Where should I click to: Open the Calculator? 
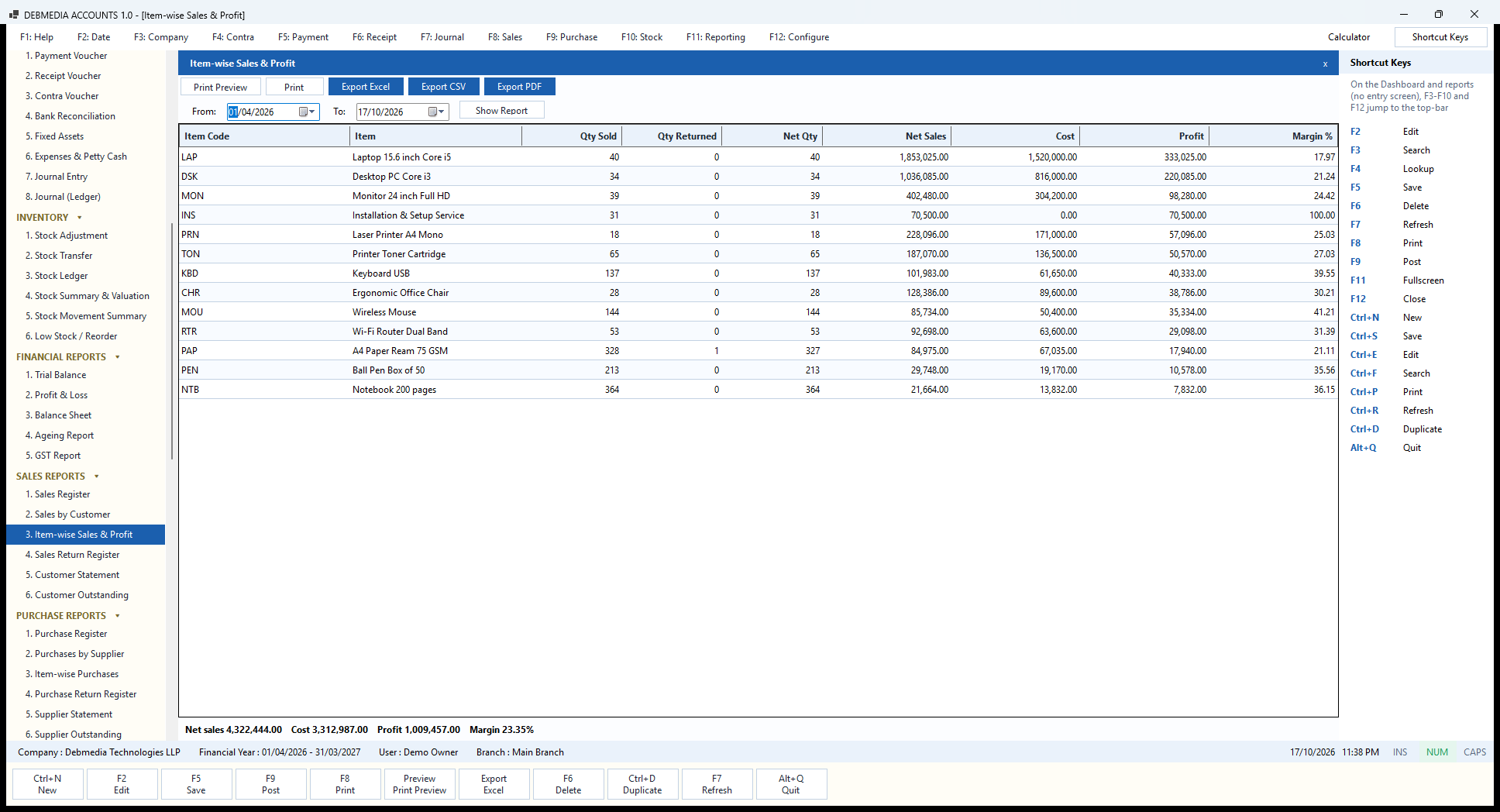[x=1349, y=37]
